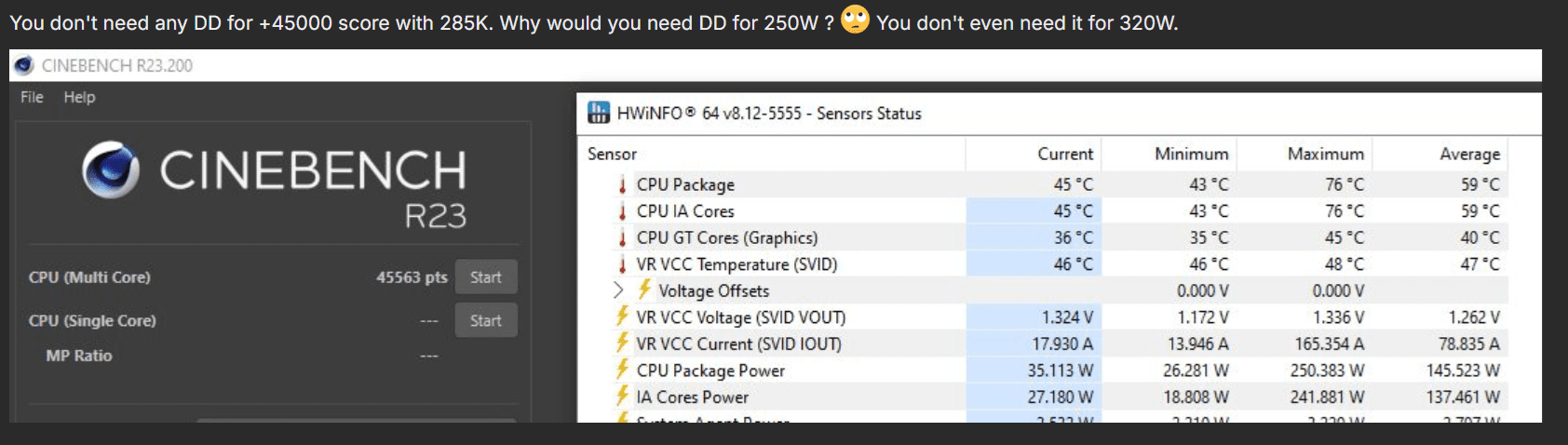Screen dimensions: 1568x445
Task: Click the eye-roll emoji in the post
Action: pos(855,20)
